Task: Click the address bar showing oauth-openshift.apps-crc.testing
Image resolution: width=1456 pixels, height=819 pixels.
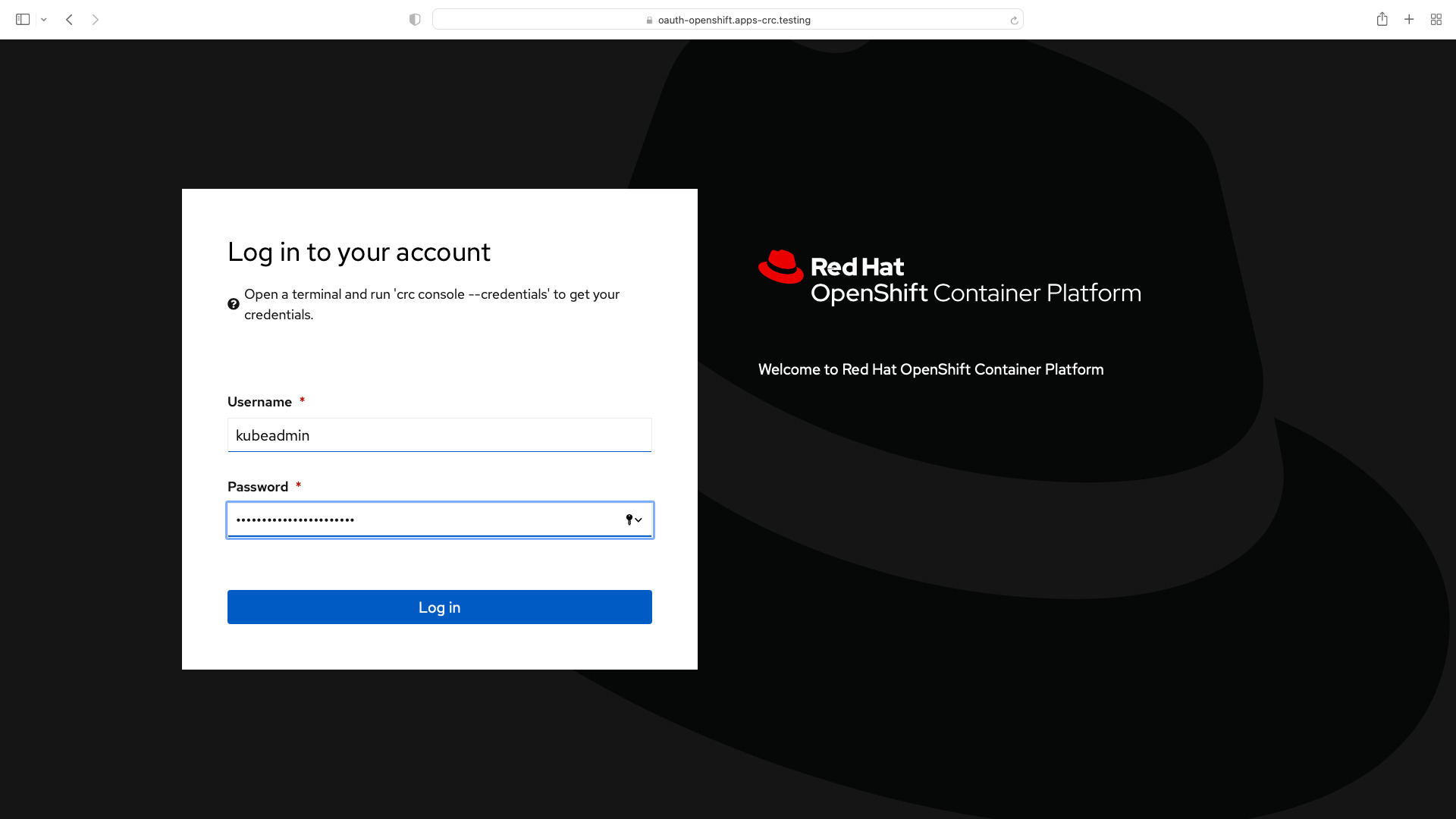Action: pos(727,20)
